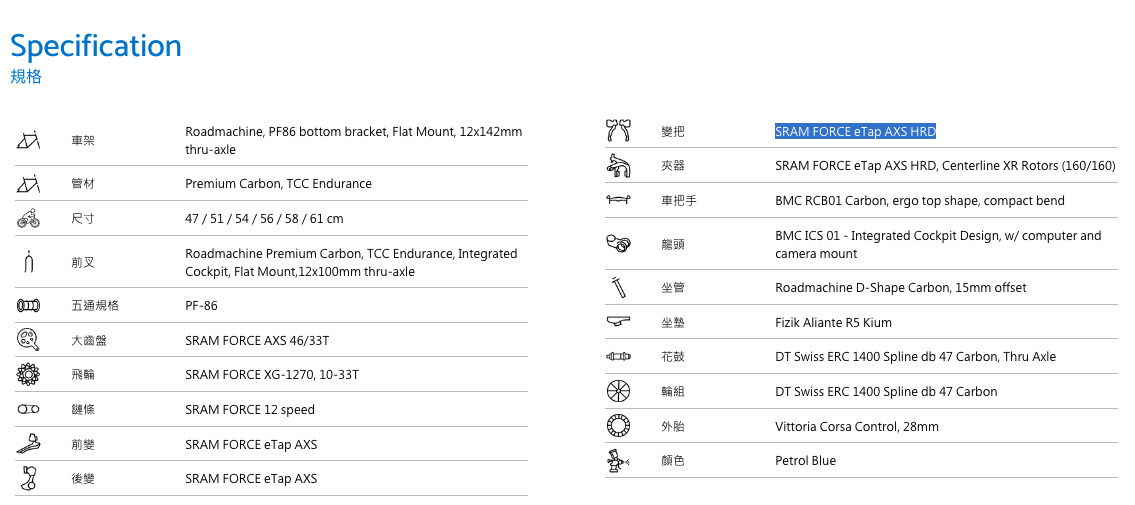Click the front derailleur icon beside 前變
1135x505 pixels.
(x=28, y=444)
